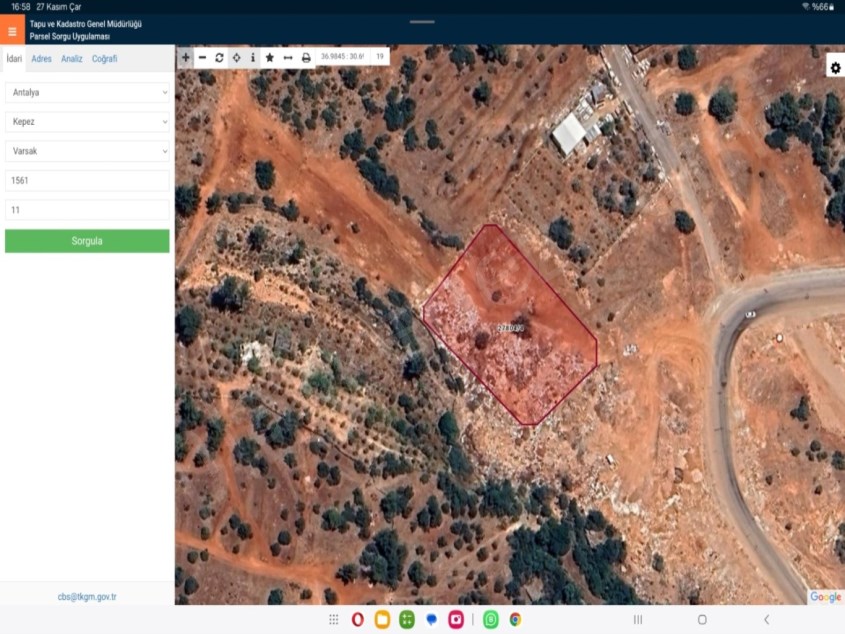Click the zoom out minus icon
Image resolution: width=845 pixels, height=634 pixels.
[203, 58]
